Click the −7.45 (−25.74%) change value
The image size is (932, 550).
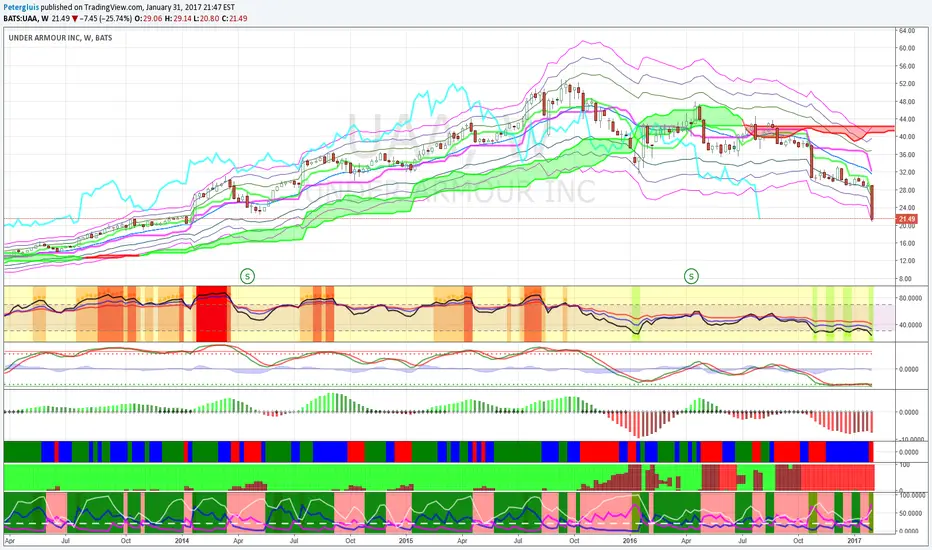click(x=106, y=18)
